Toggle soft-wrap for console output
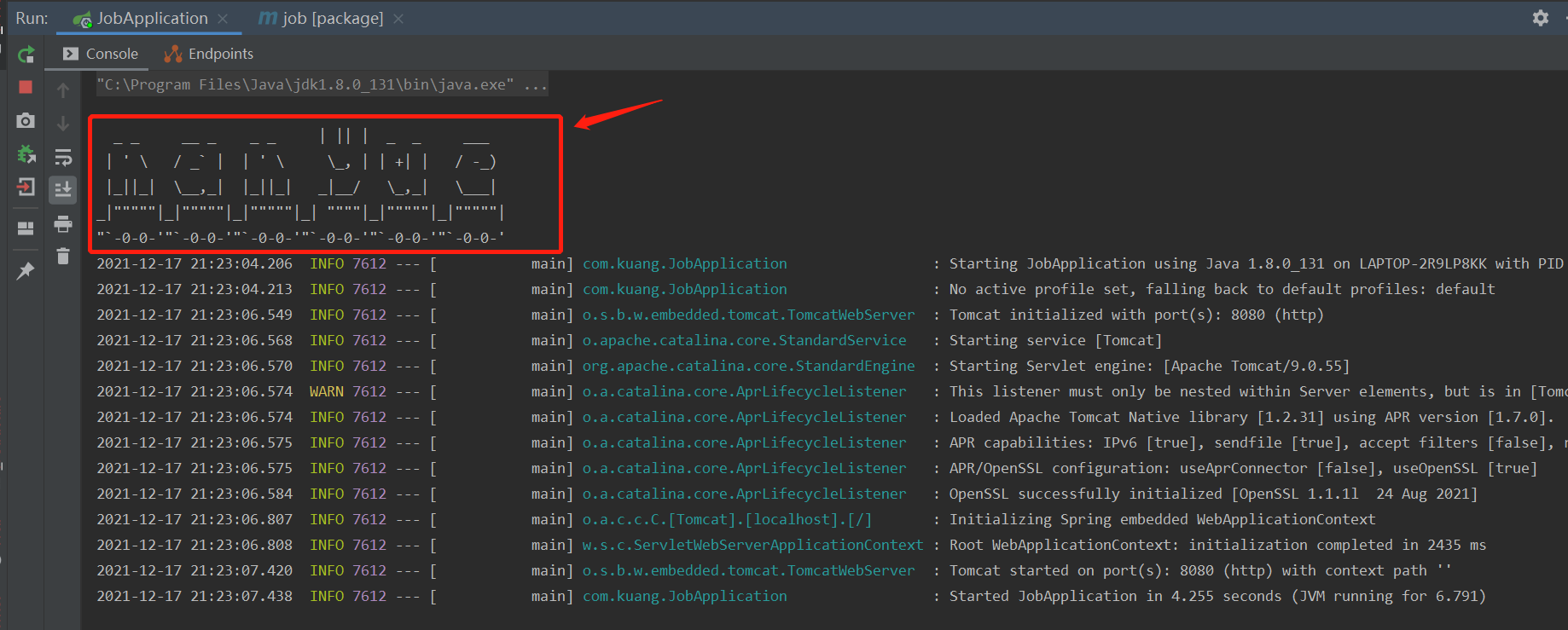 (x=63, y=157)
